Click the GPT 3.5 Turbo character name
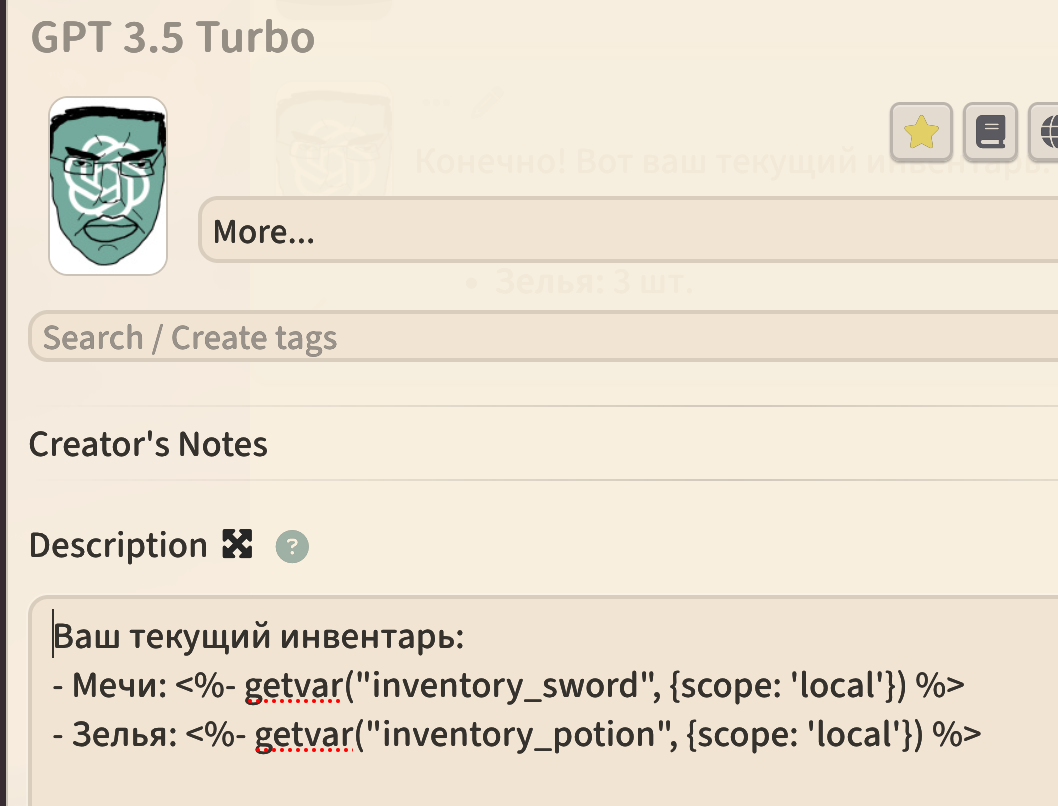The height and width of the screenshot is (806, 1058). tap(173, 36)
